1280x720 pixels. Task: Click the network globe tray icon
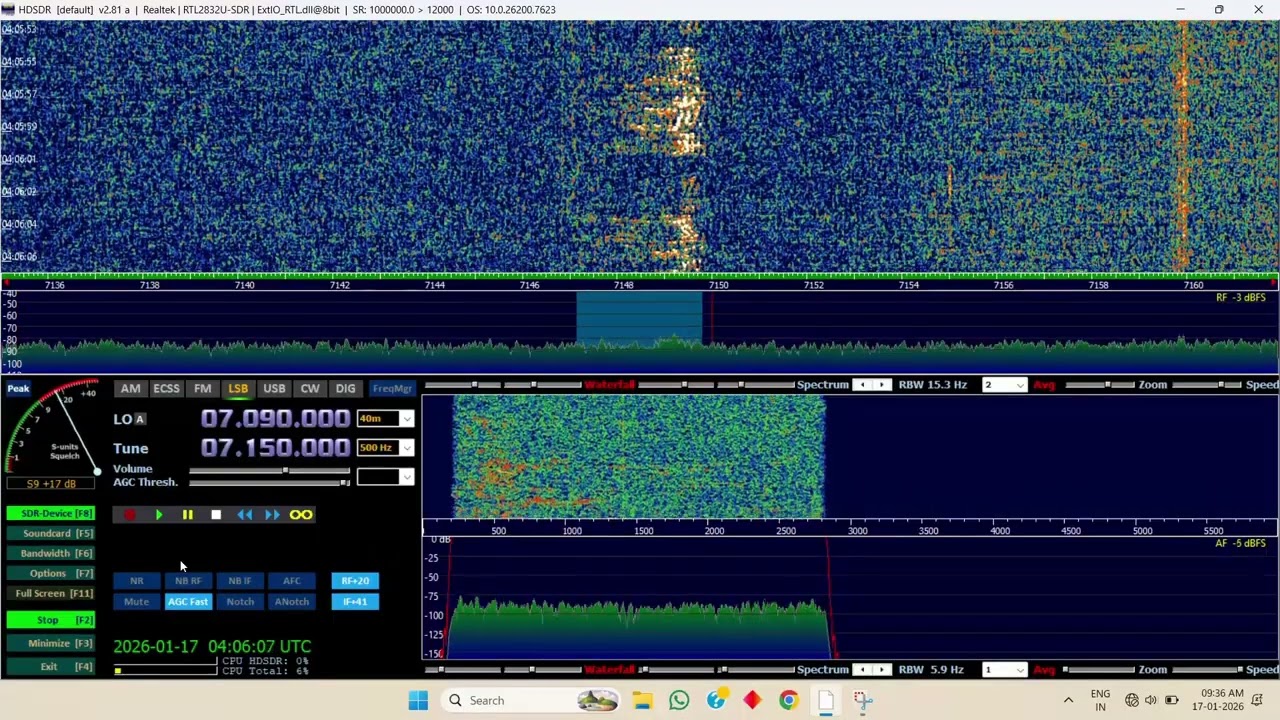[x=1131, y=700]
